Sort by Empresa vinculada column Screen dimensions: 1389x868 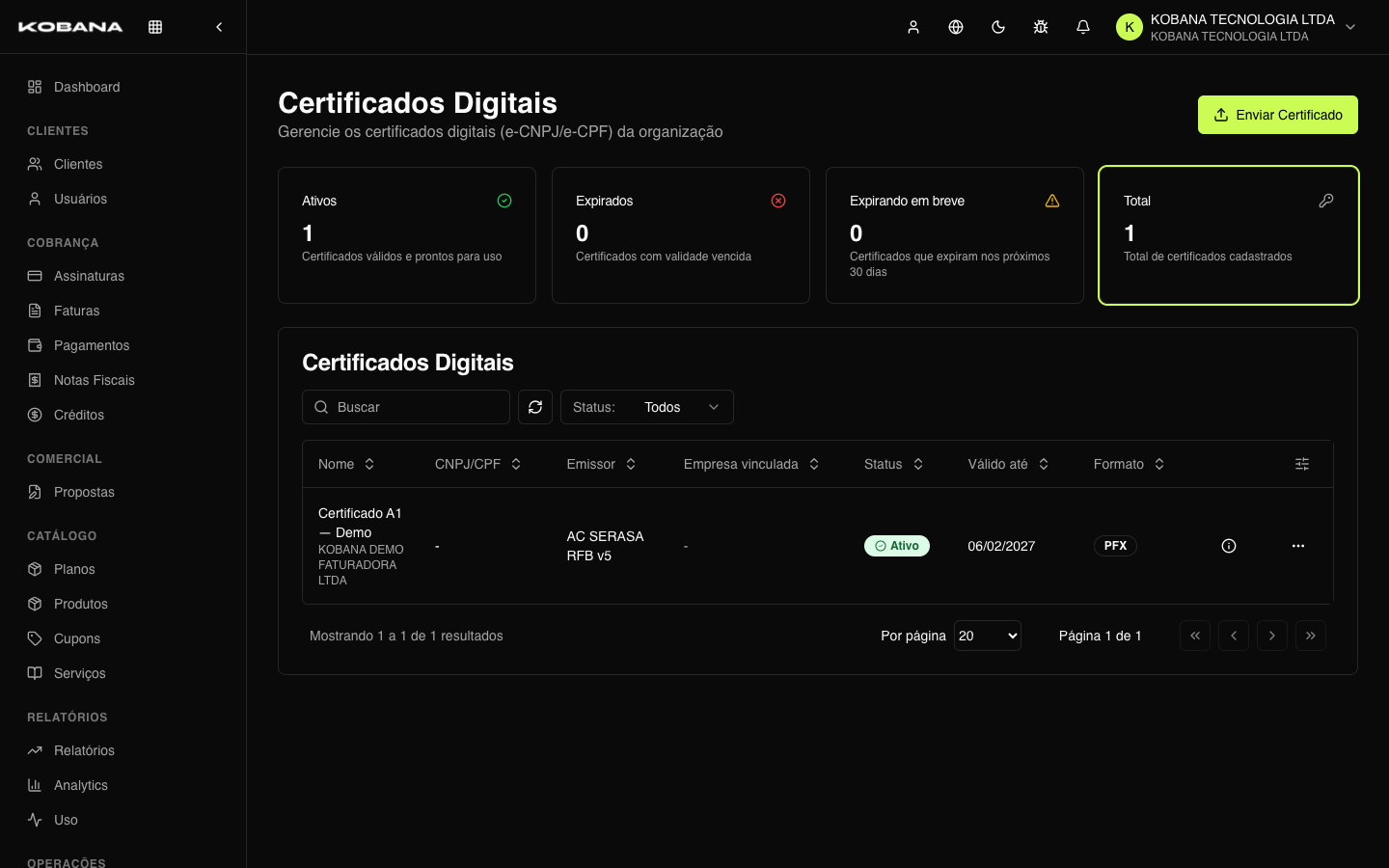pyautogui.click(x=751, y=464)
